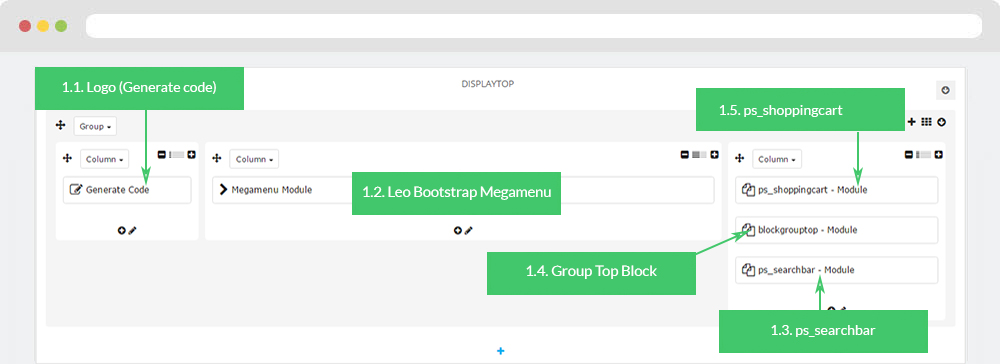Reduce width of the Generate Code column
1000x364 pixels.
[162, 154]
